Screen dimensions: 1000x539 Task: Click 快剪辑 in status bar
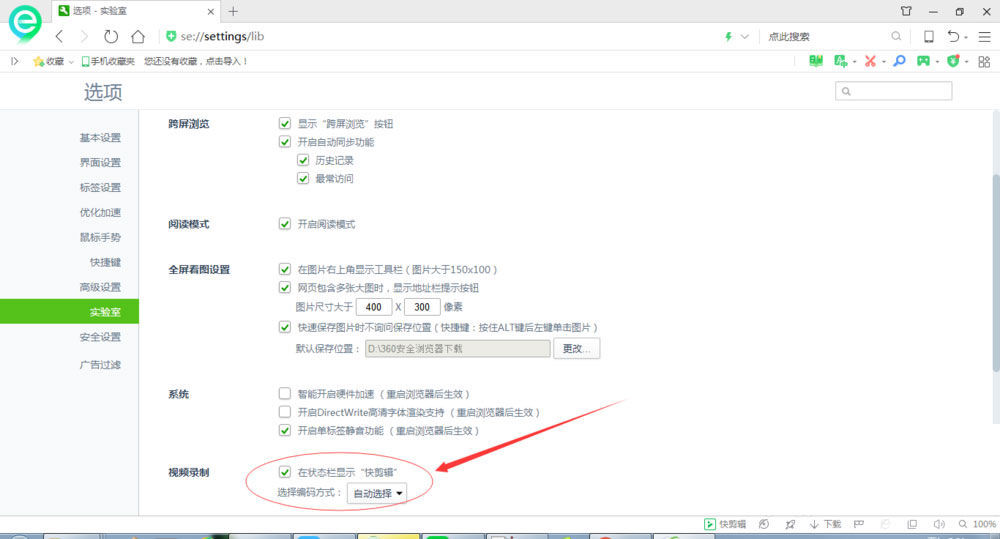click(724, 524)
